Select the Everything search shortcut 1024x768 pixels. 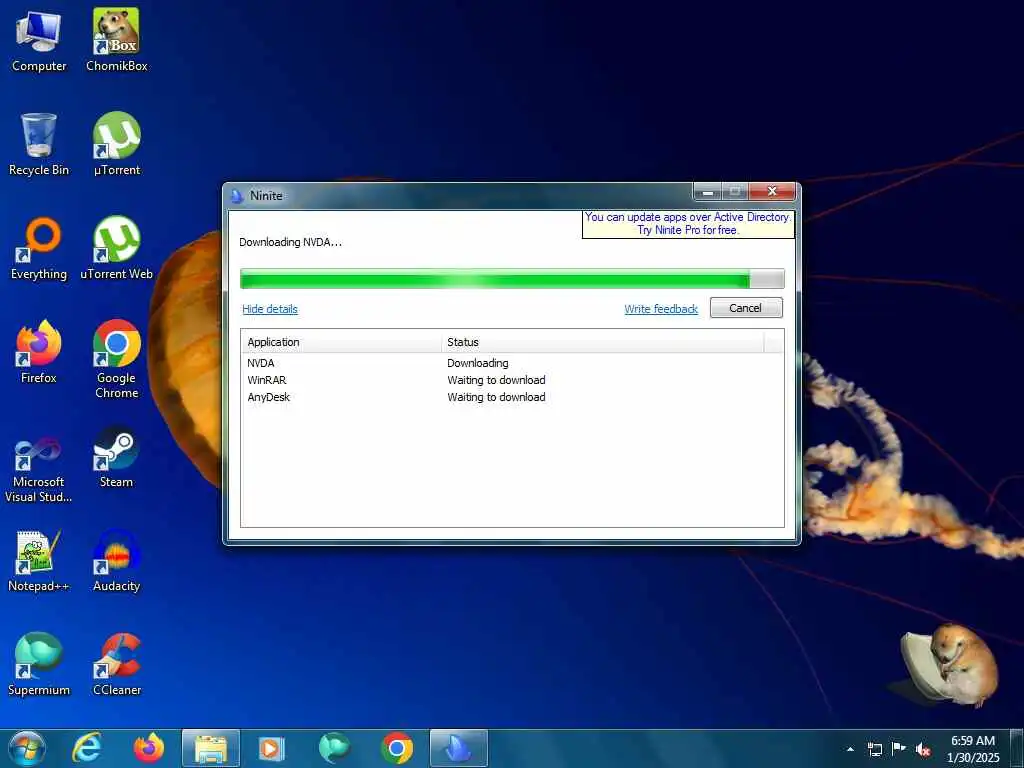(39, 249)
